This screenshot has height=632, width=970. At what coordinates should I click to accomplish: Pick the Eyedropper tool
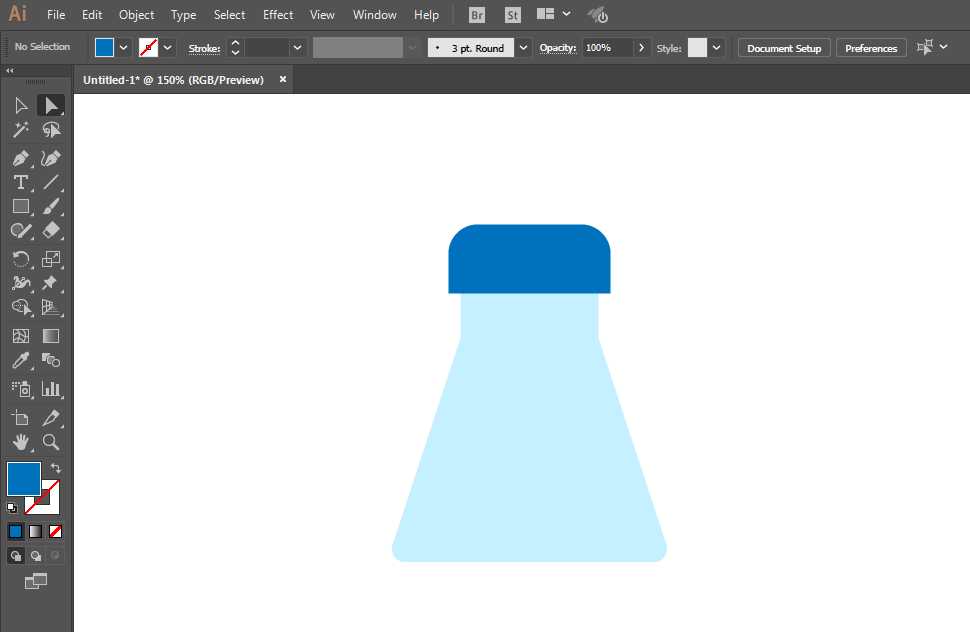pos(20,360)
